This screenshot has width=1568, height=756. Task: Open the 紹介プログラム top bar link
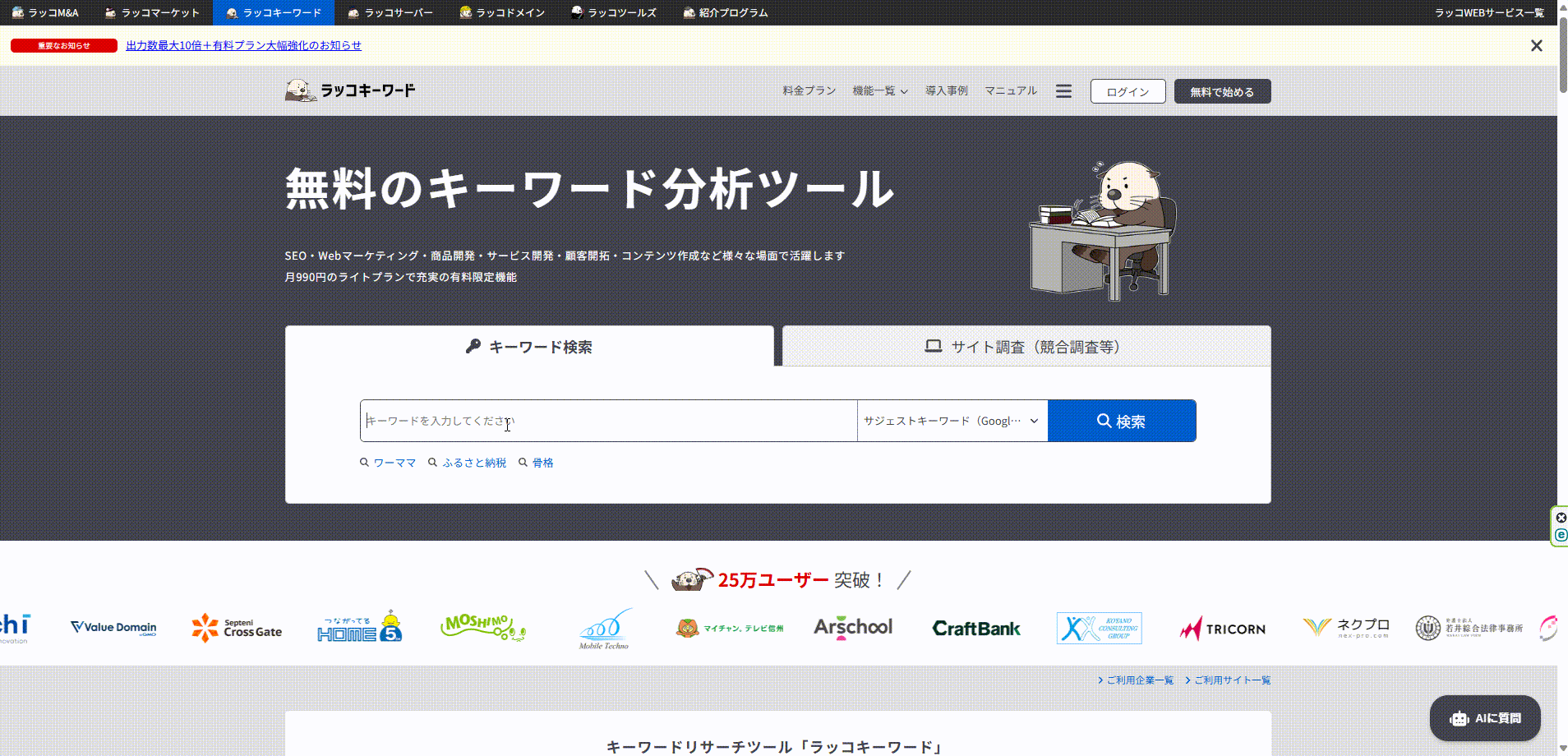[726, 12]
